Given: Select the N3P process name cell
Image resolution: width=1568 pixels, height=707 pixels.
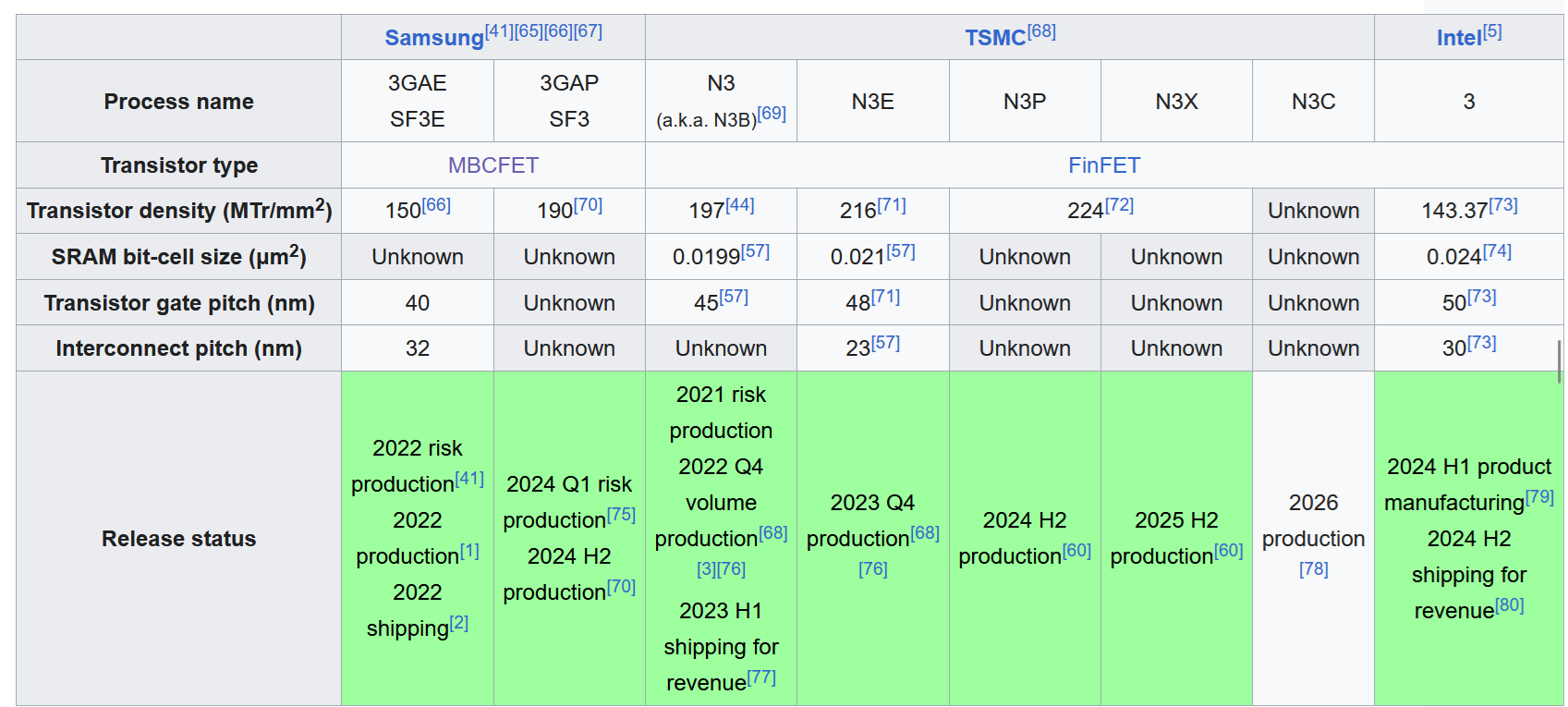Looking at the screenshot, I should (x=1025, y=101).
